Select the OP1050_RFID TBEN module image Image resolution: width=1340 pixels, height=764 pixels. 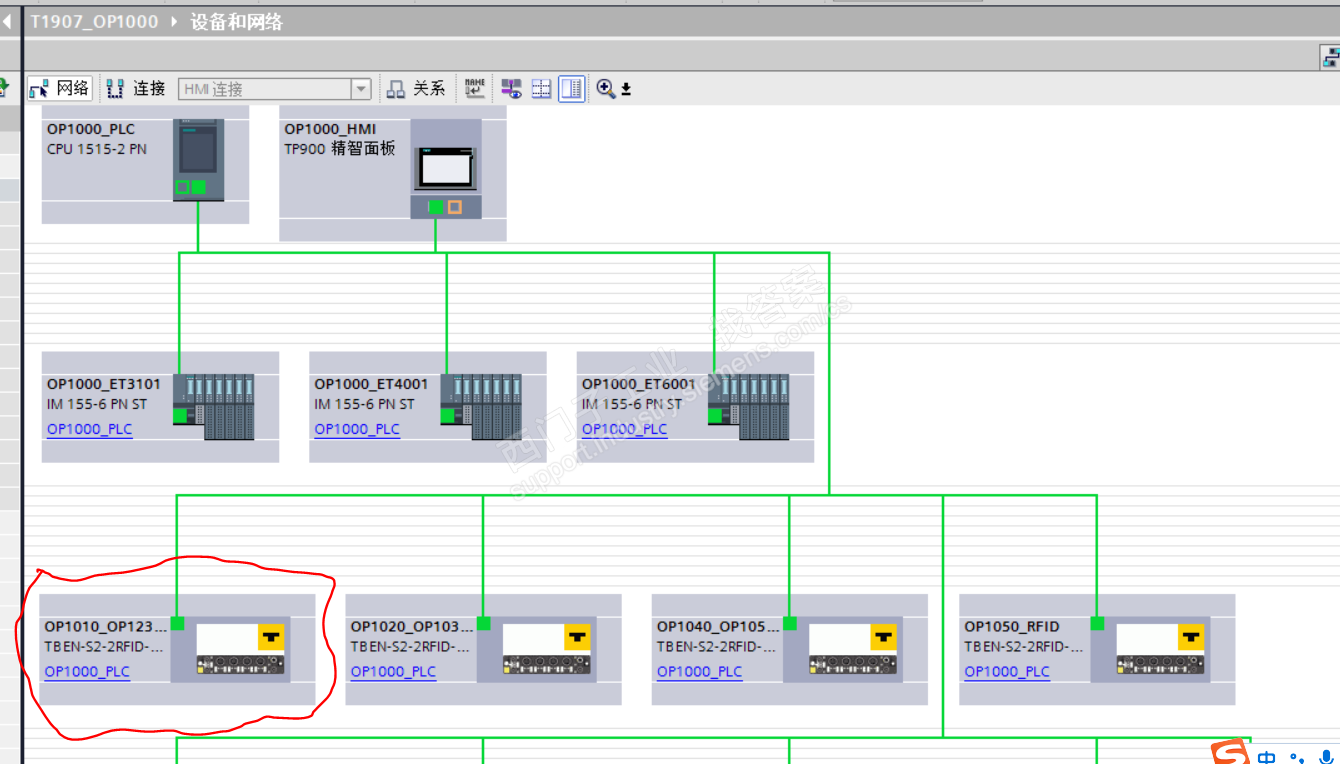point(1160,650)
